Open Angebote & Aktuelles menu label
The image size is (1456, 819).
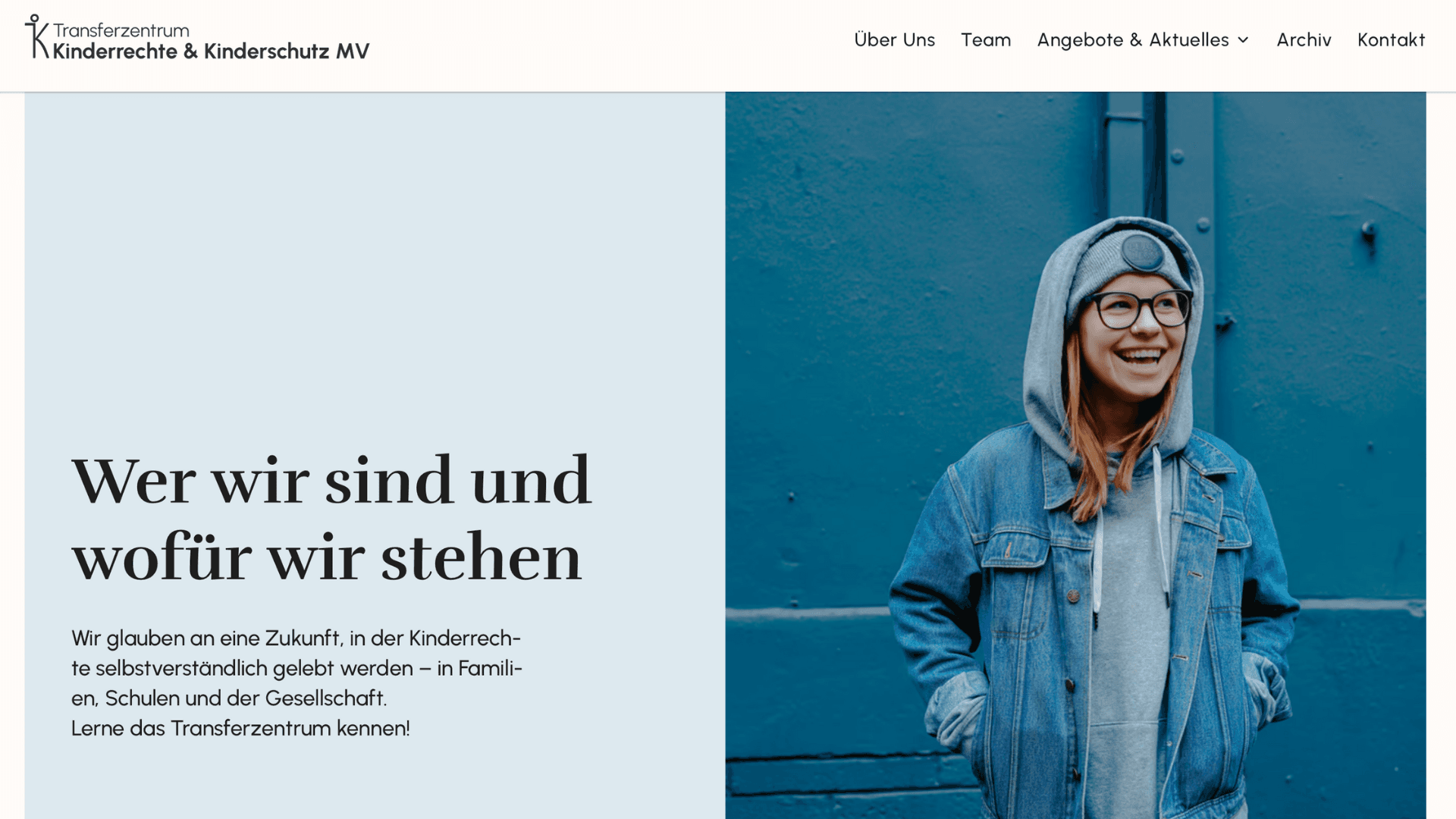pos(1133,40)
